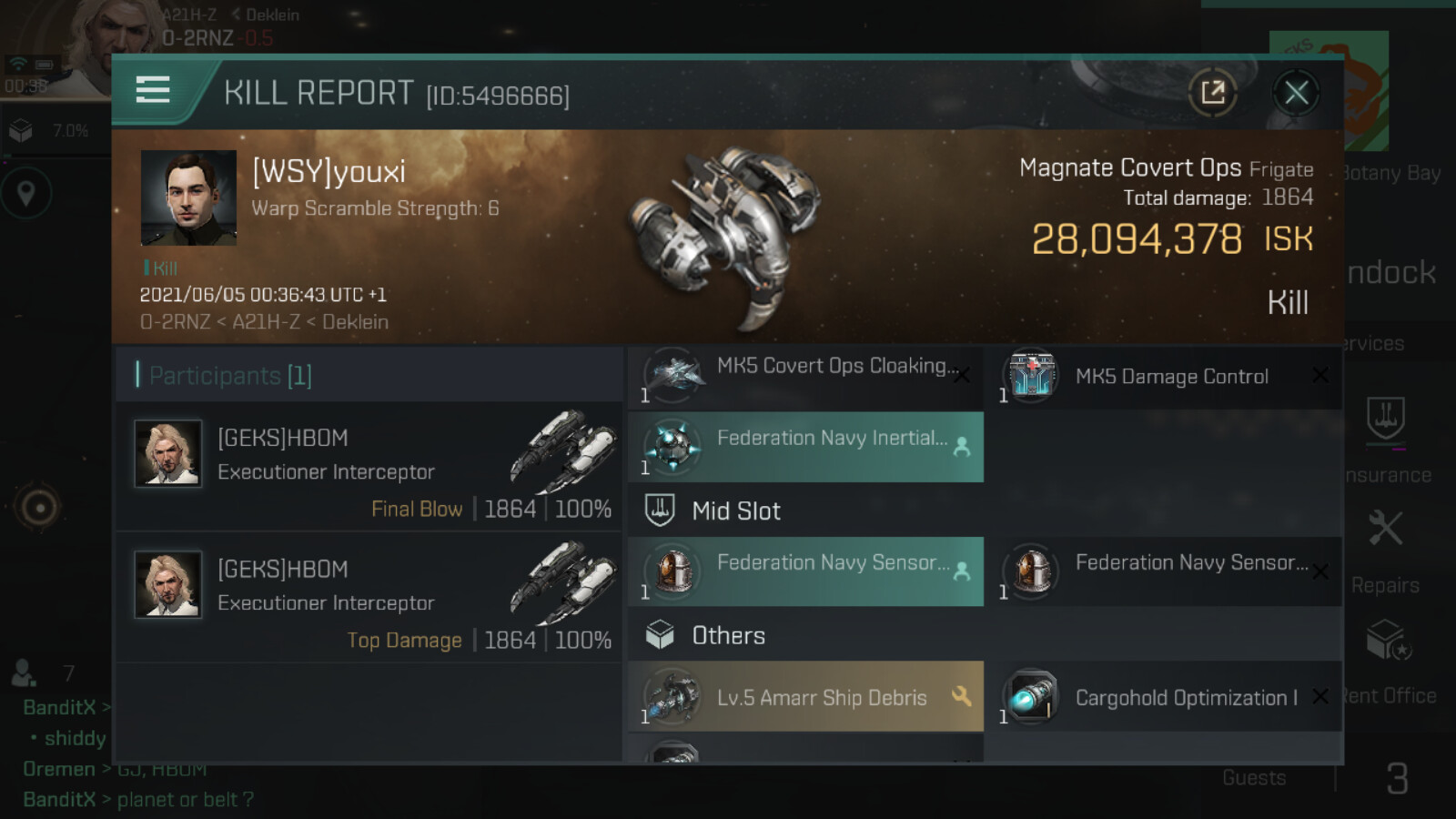Image resolution: width=1456 pixels, height=819 pixels.
Task: Click the Others section header
Action: click(728, 635)
